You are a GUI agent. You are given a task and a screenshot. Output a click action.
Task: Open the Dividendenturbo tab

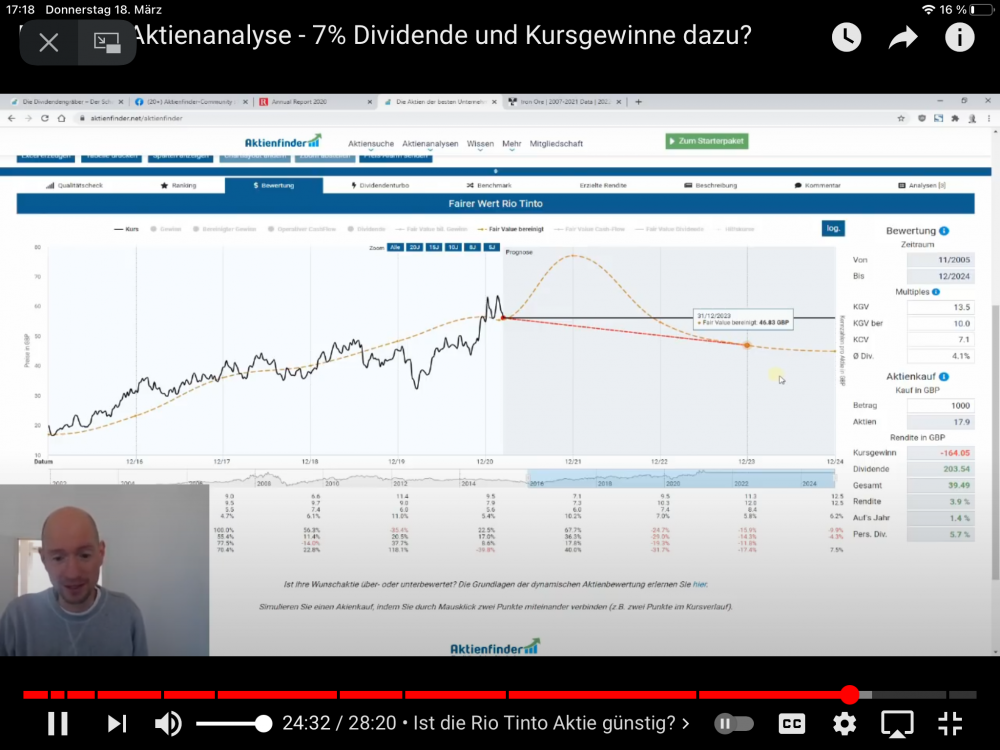[380, 186]
